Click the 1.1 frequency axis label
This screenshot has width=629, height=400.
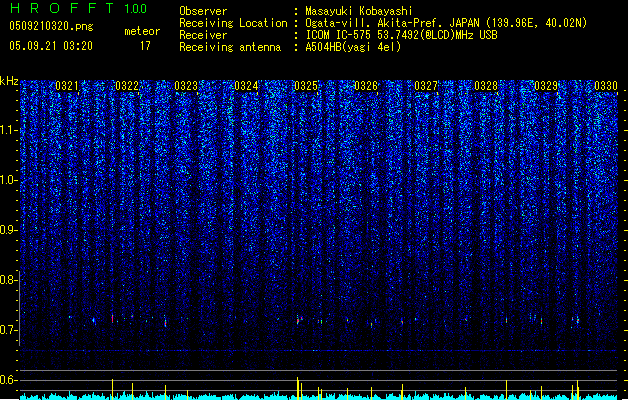[x=9, y=130]
